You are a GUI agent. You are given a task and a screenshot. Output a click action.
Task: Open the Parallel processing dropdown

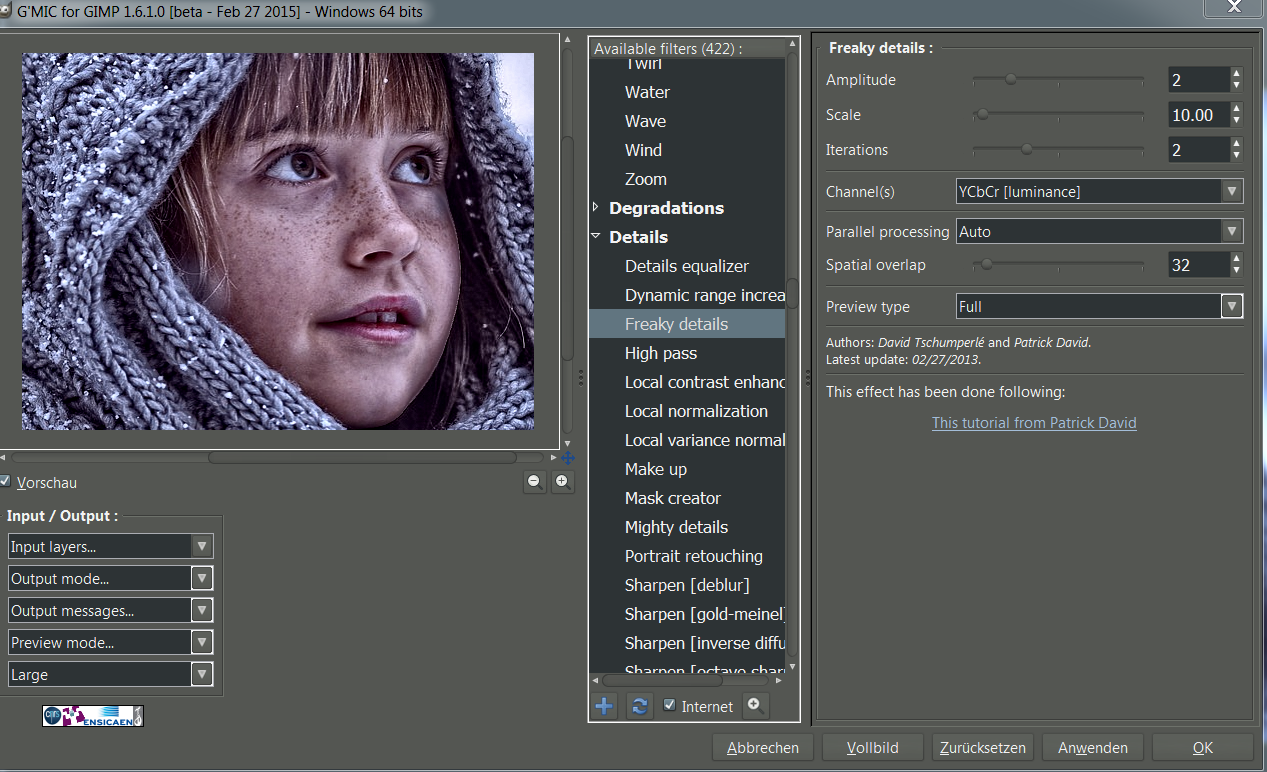pyautogui.click(x=1099, y=232)
